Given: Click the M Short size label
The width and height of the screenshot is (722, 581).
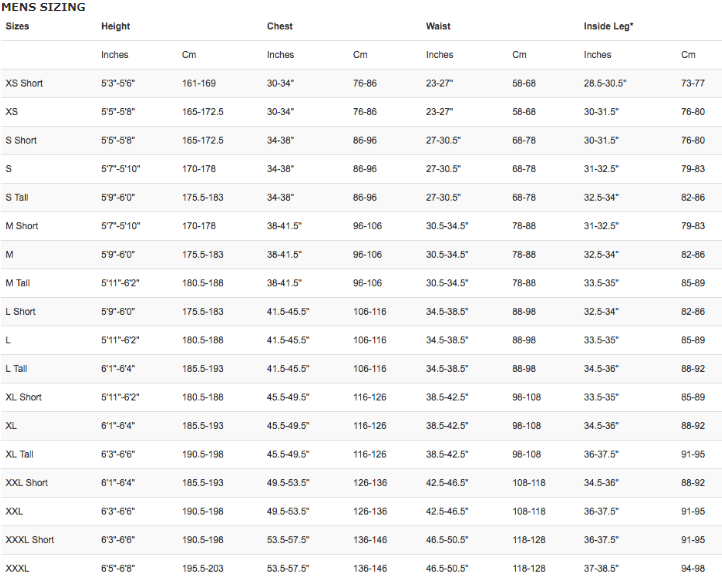Looking at the screenshot, I should tap(22, 226).
